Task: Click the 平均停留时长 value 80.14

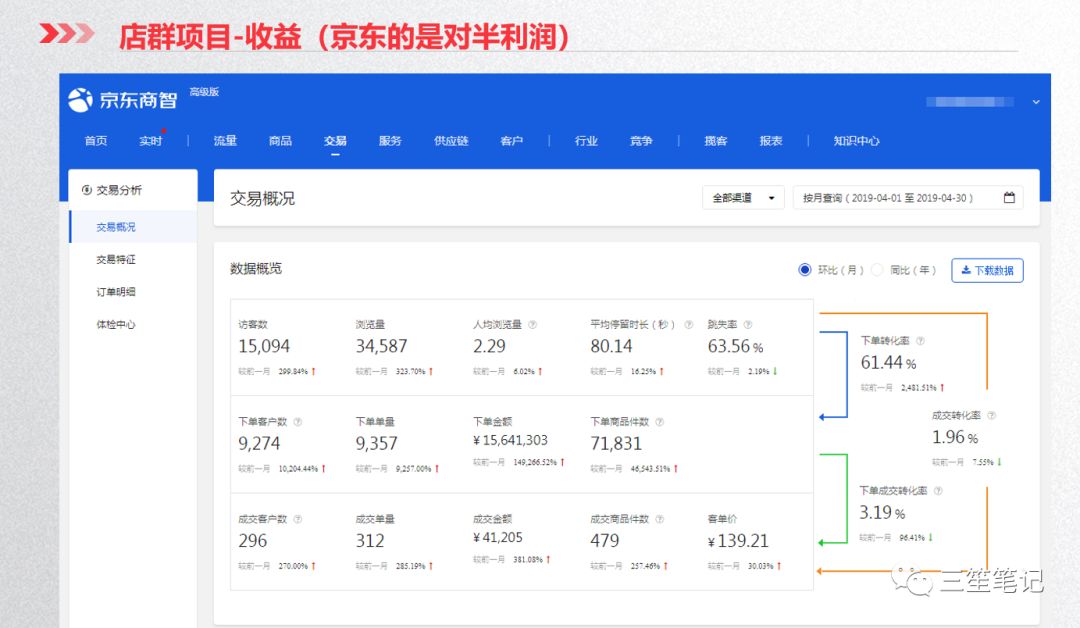Action: coord(611,346)
